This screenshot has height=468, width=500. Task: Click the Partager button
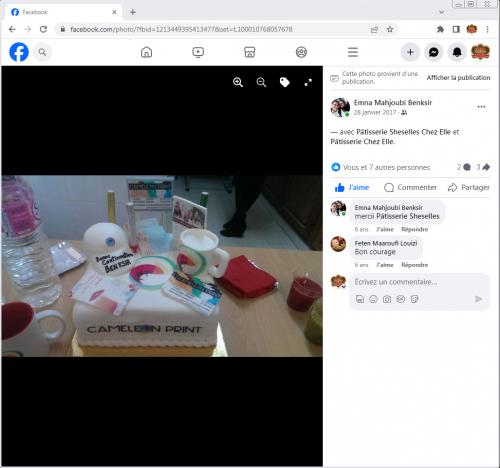pos(469,187)
